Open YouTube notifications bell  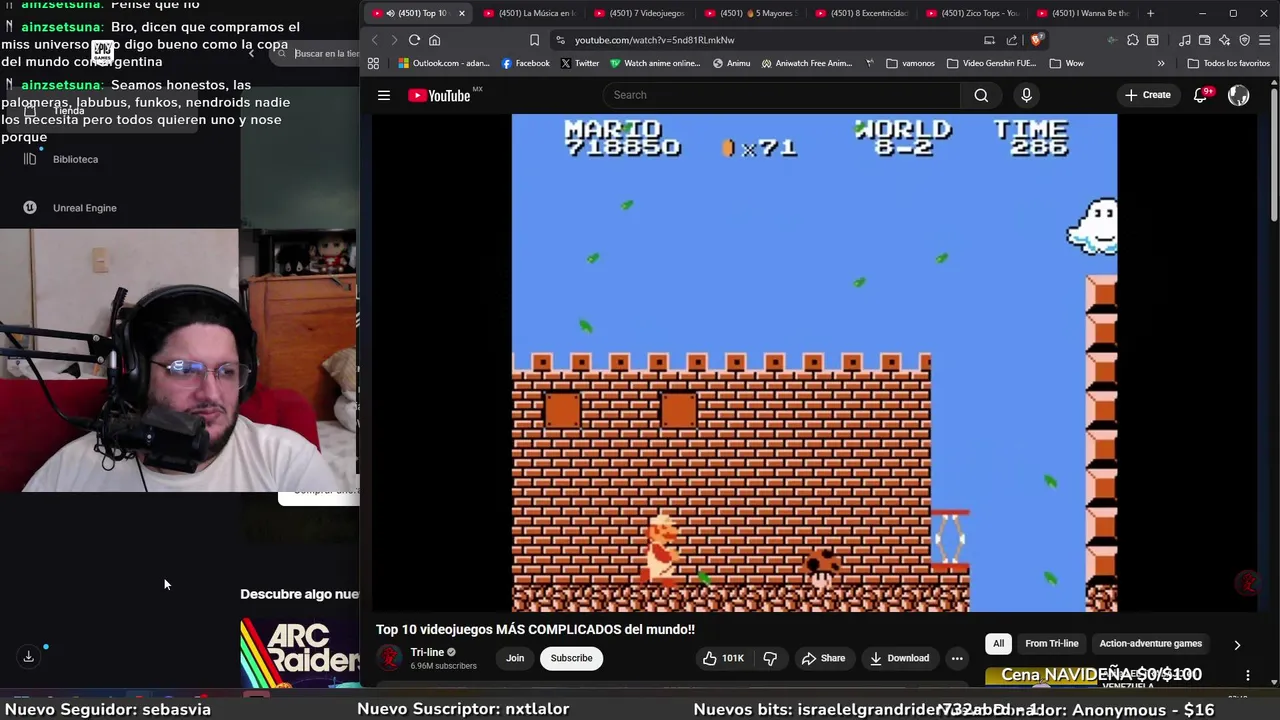(x=1201, y=95)
